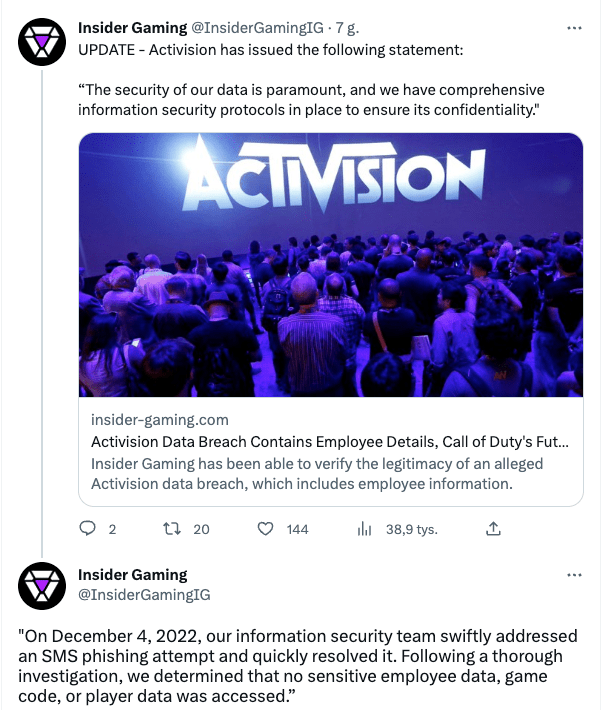Open the Activision crowd image thumbnail

[330, 265]
